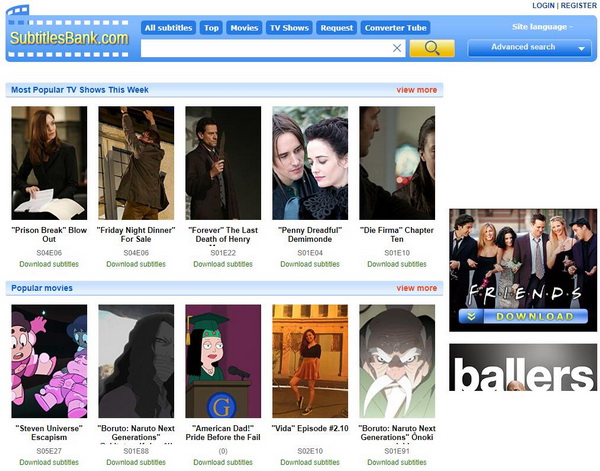Open the Request page
Screen dimensions: 600x471
[336, 28]
